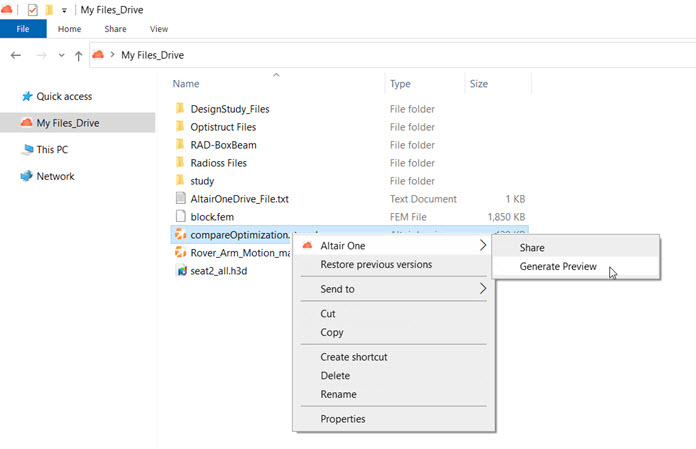Click the Quick access star icon

coord(25,97)
